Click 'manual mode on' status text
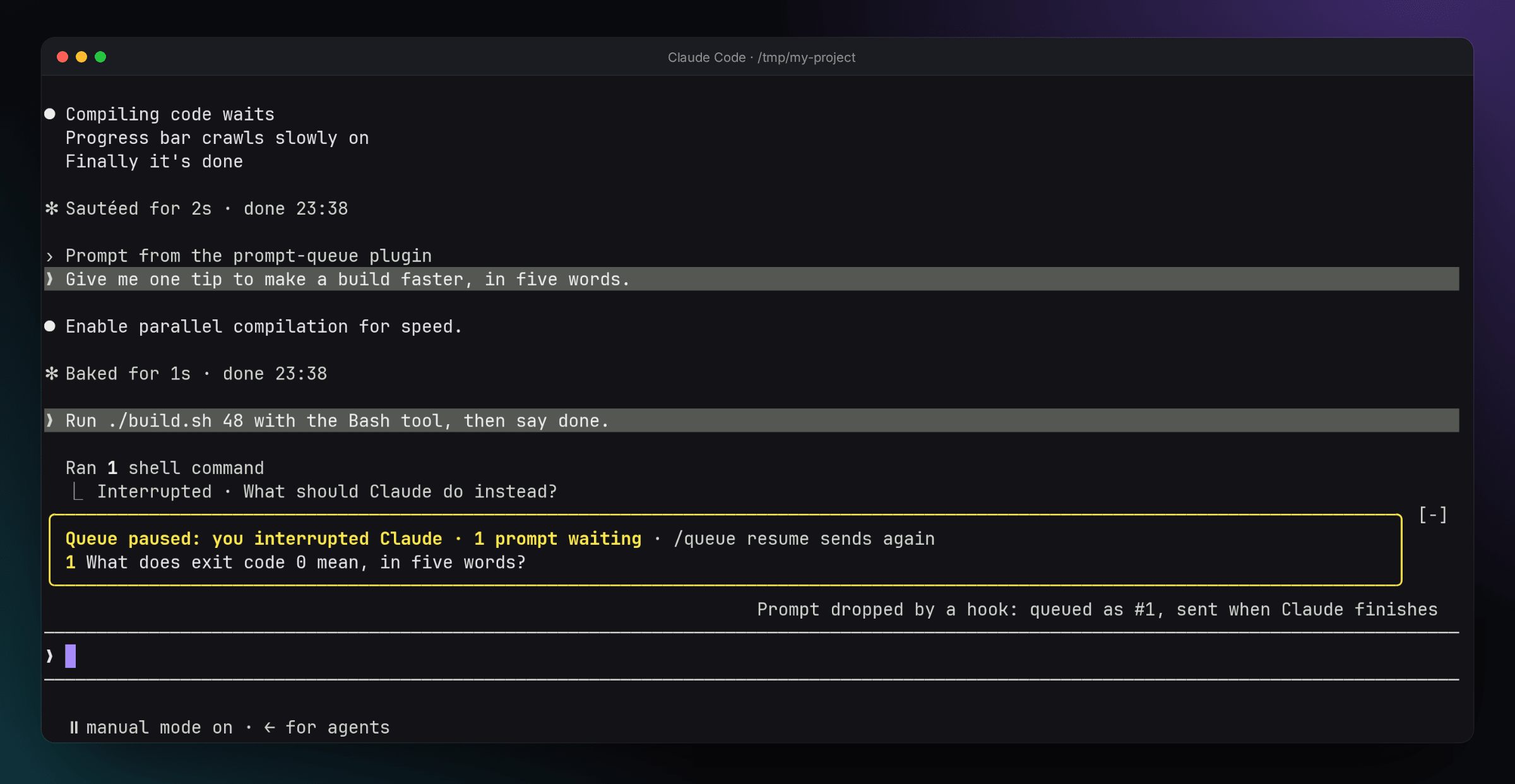This screenshot has height=784, width=1515. (x=159, y=728)
